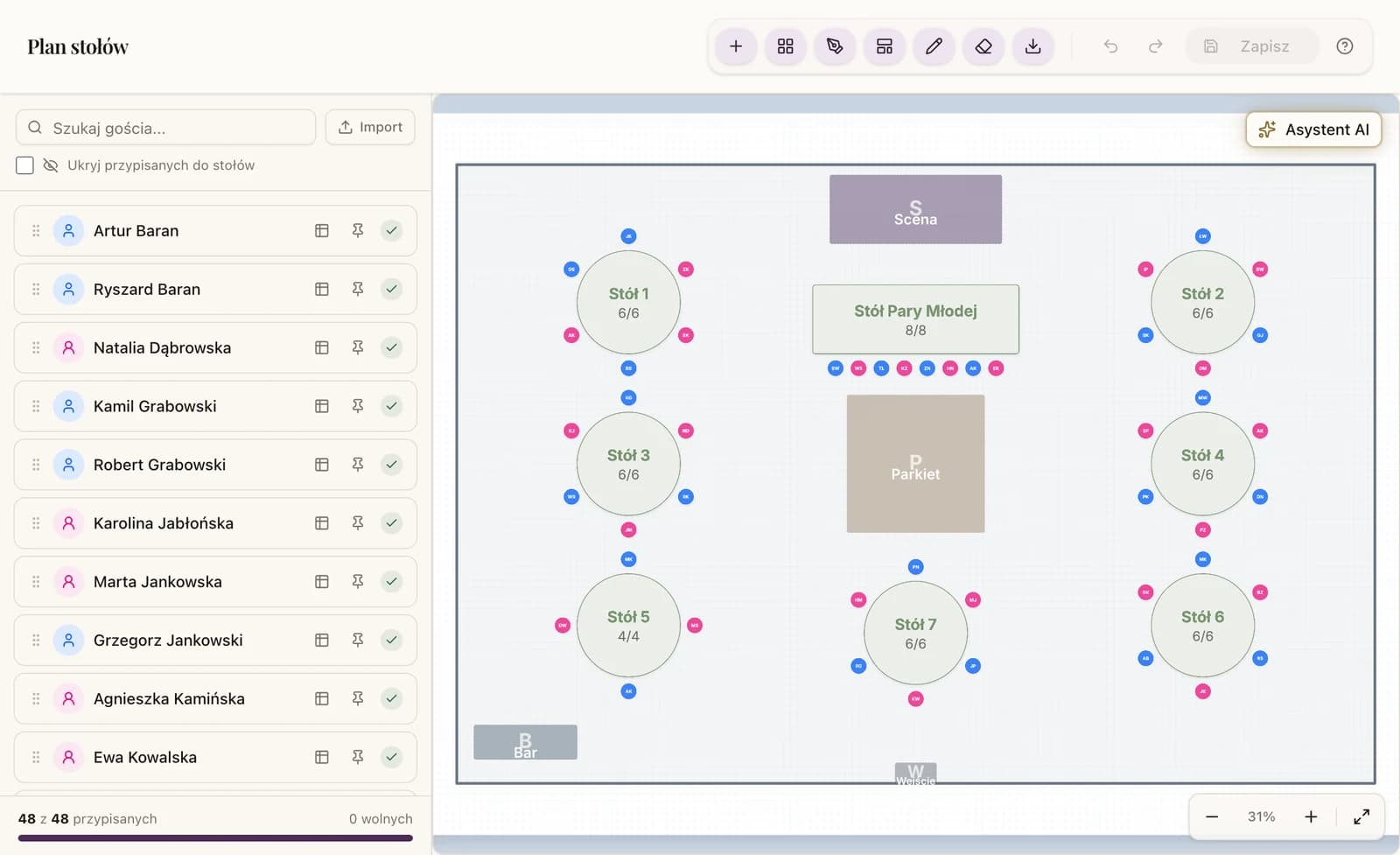1400x855 pixels.
Task: Click the plus add-element toolbar icon
Action: pyautogui.click(x=736, y=46)
